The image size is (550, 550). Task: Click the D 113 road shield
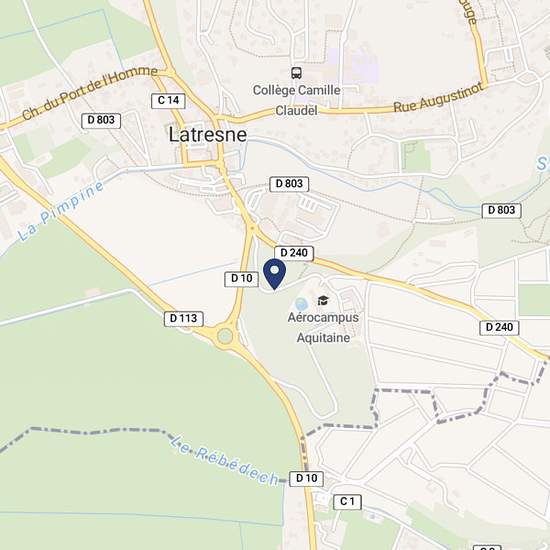[183, 319]
